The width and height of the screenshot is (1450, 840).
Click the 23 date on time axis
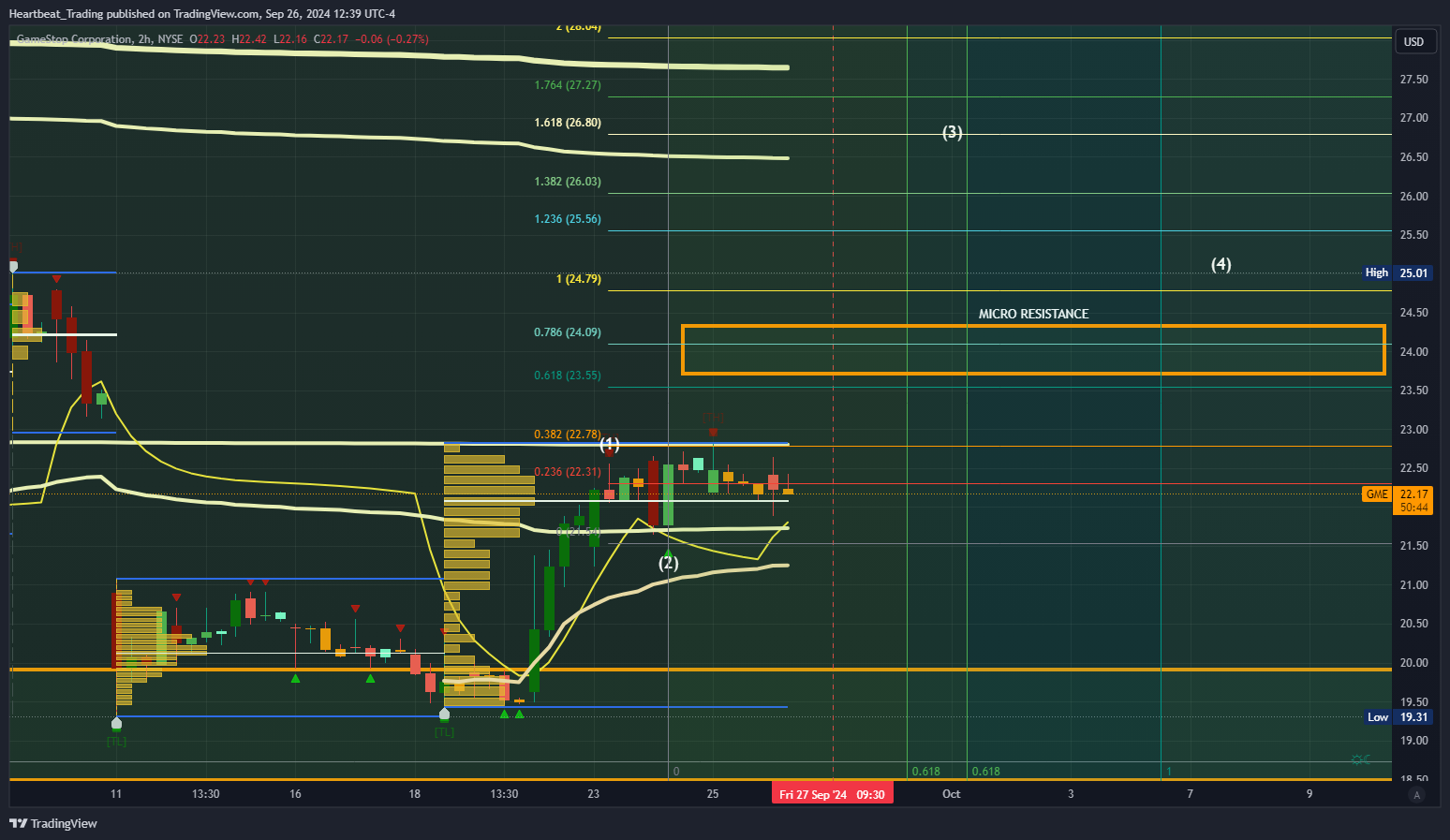click(x=594, y=794)
